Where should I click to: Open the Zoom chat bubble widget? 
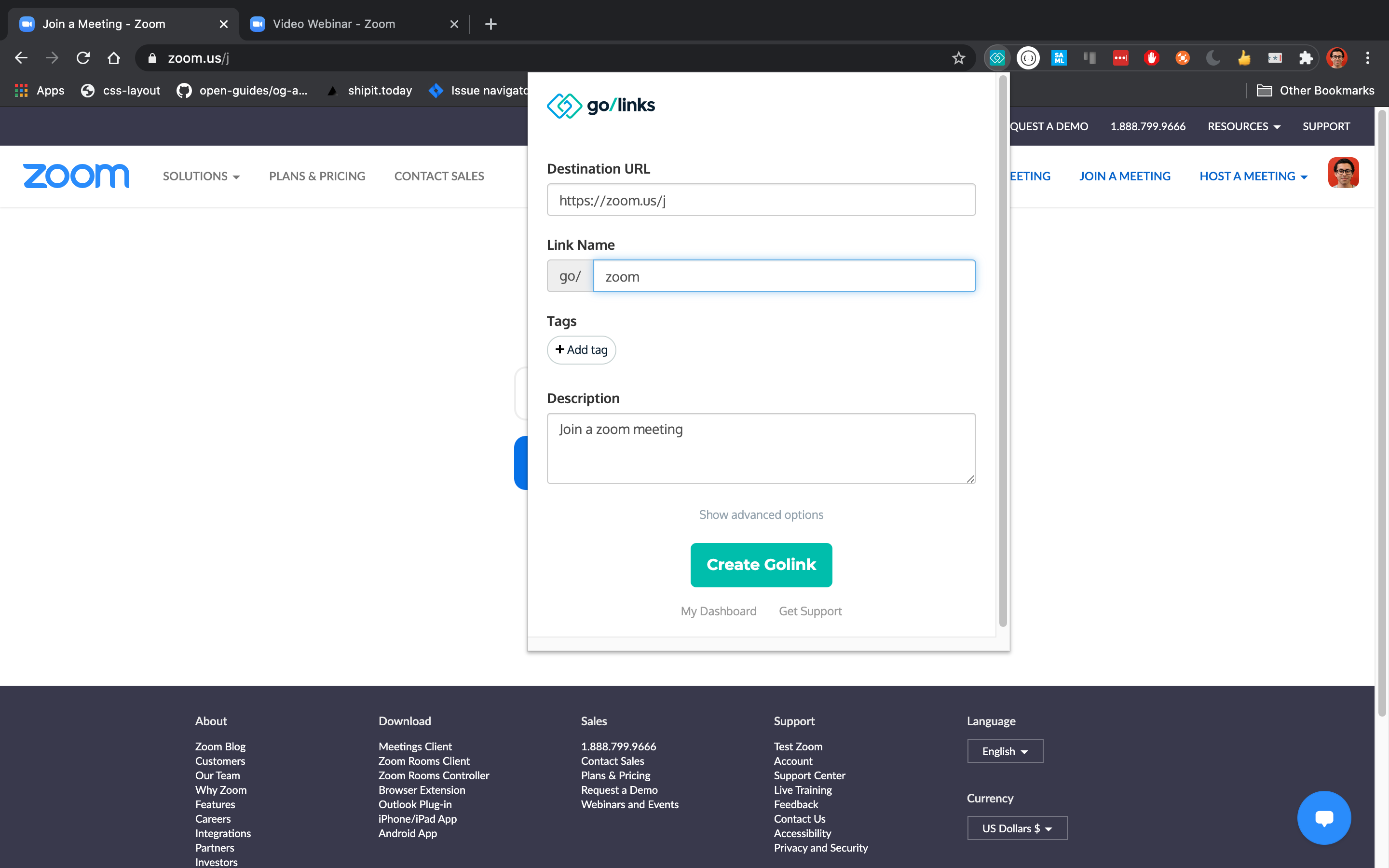point(1323,817)
